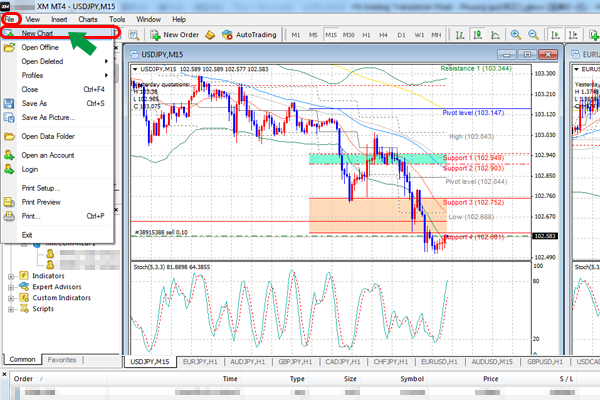Expand the Open Deleted submenu
600x400 pixels.
(57, 61)
